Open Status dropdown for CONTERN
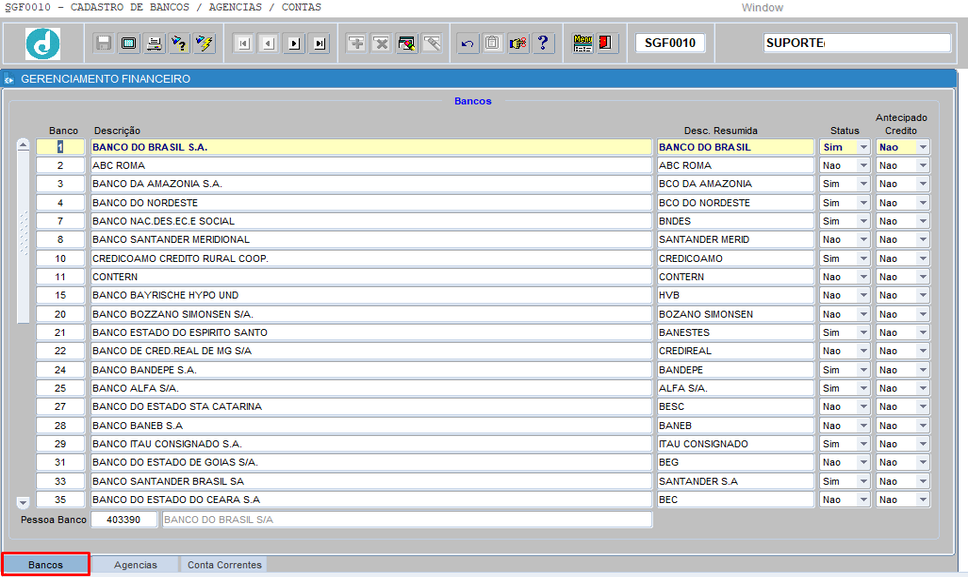Viewport: 968px width, 577px height. [x=863, y=276]
